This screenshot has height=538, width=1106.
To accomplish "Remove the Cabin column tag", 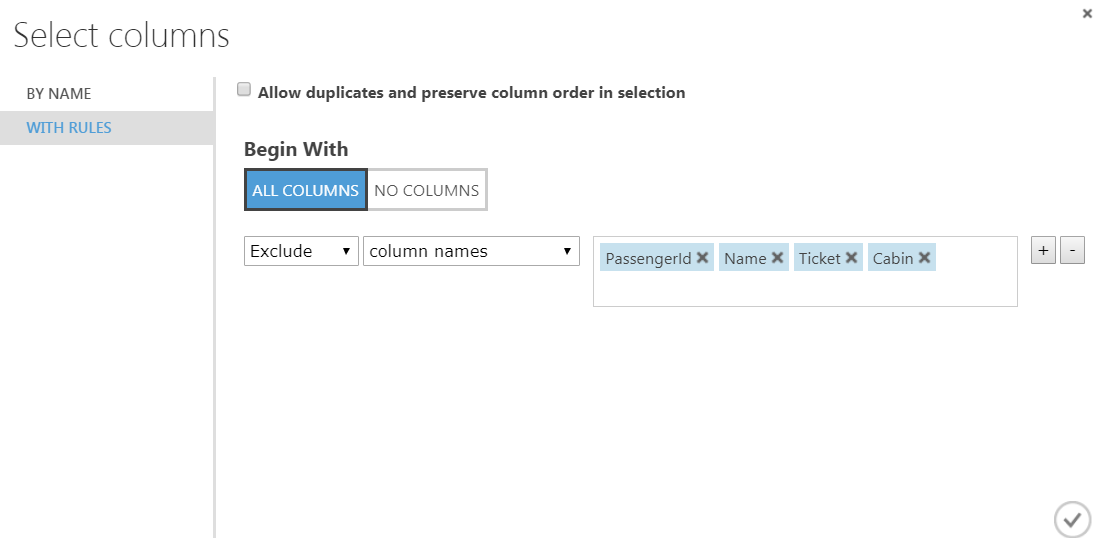I will pyautogui.click(x=925, y=258).
